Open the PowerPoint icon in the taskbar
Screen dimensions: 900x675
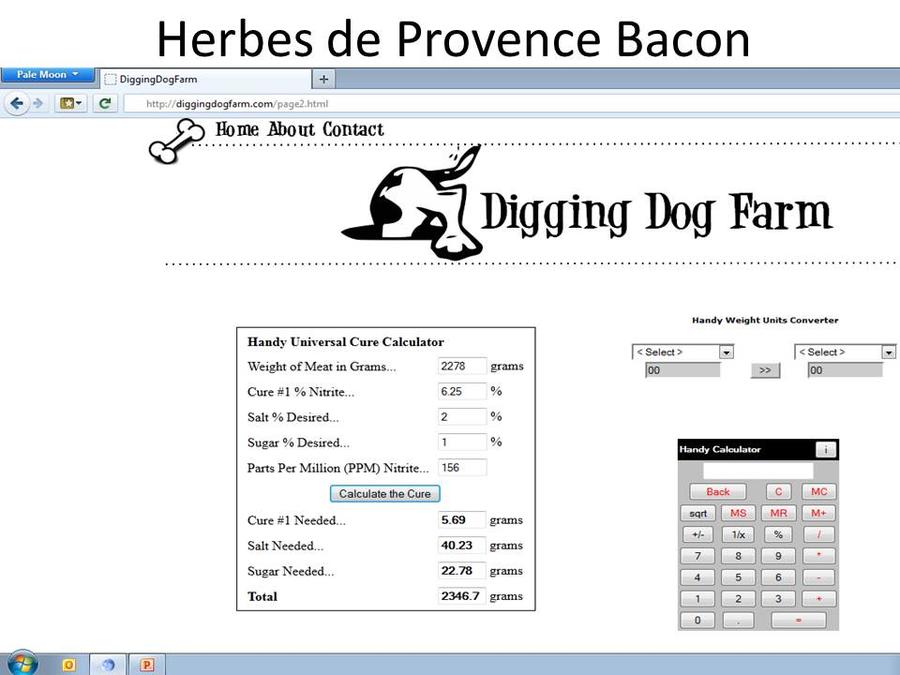(x=147, y=664)
